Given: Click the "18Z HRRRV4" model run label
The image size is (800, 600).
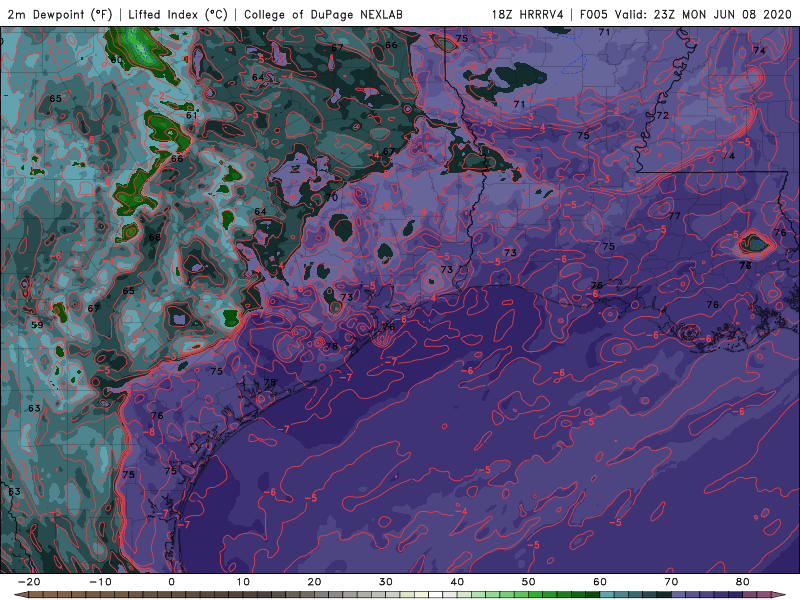Looking at the screenshot, I should pos(528,15).
